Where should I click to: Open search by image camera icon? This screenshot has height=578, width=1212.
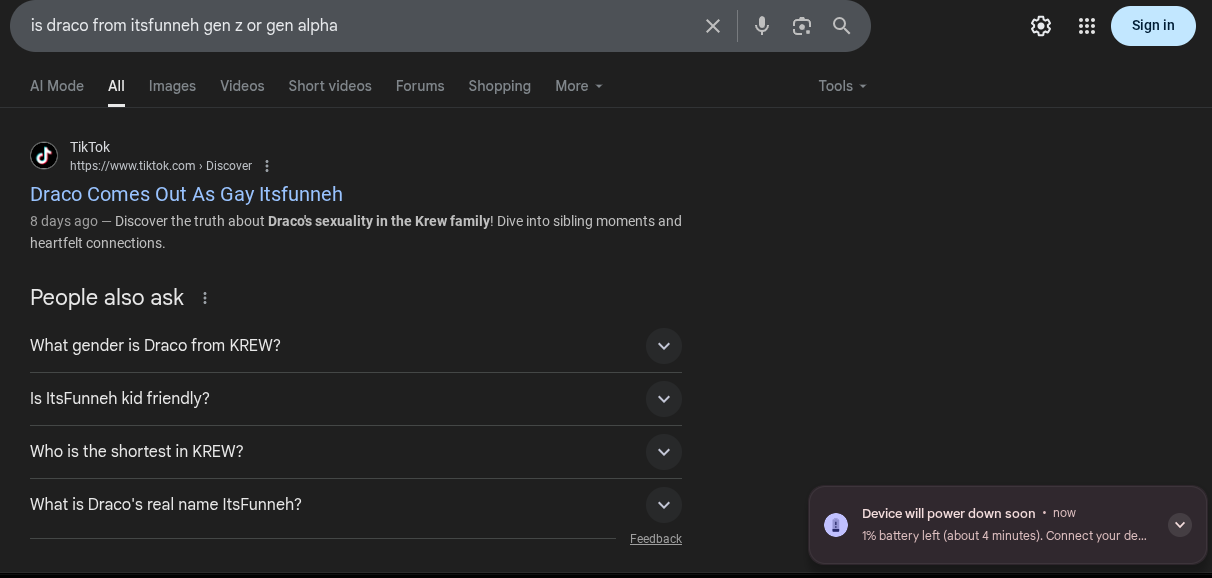802,26
